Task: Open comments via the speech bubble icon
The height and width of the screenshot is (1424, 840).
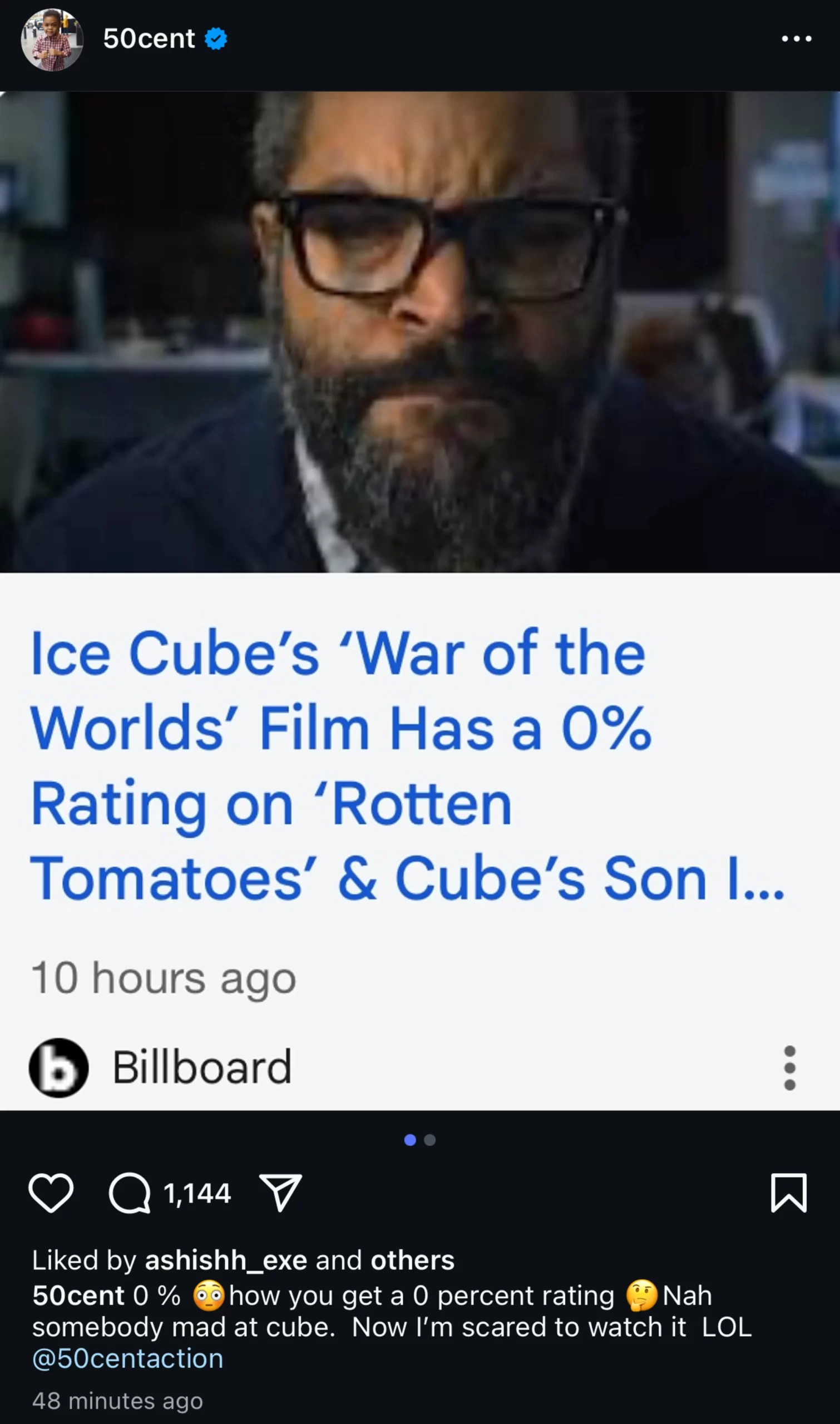Action: click(x=130, y=1193)
